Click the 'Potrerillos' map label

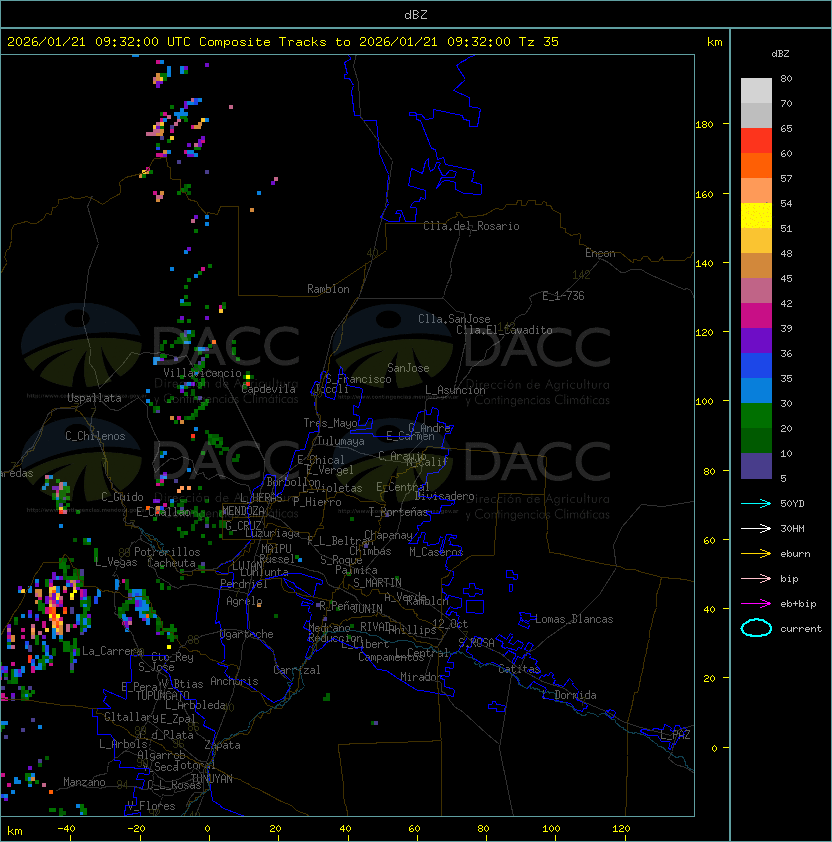pyautogui.click(x=167, y=551)
